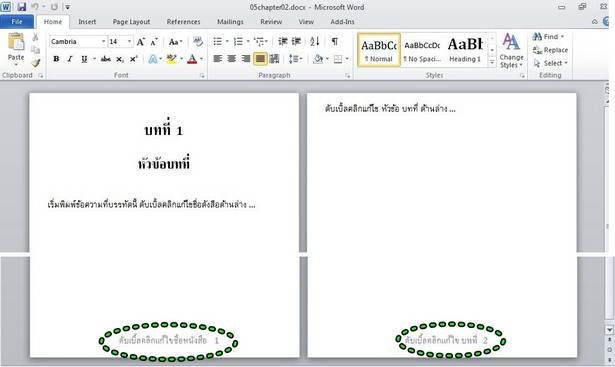Select the No Spacing style
Image resolution: width=615 pixels, height=367 pixels.
click(422, 50)
